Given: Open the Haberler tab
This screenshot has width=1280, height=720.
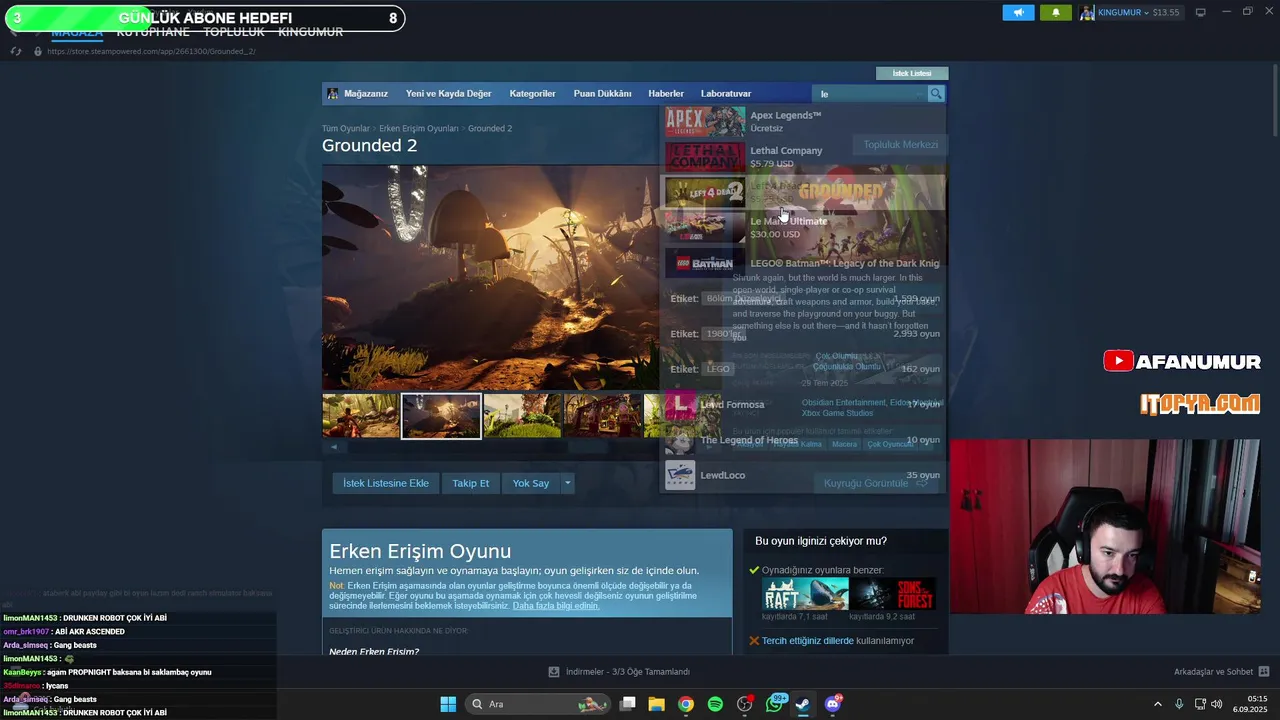Looking at the screenshot, I should 666,94.
